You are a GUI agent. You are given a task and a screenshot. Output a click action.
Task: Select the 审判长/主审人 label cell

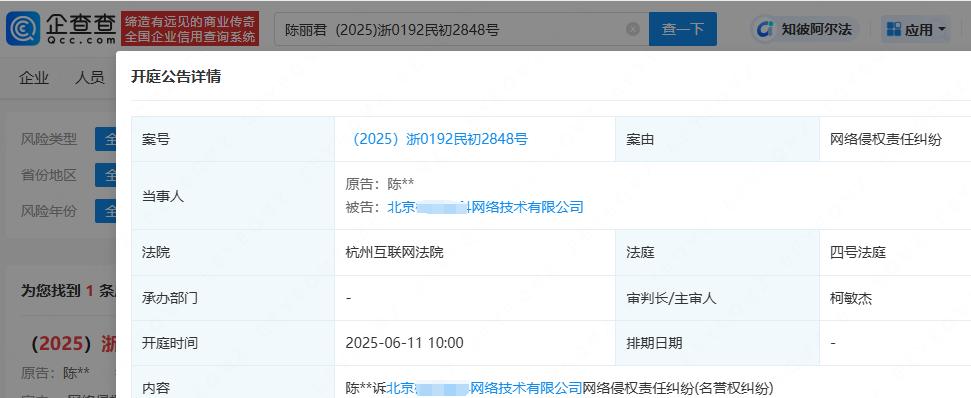pyautogui.click(x=717, y=298)
